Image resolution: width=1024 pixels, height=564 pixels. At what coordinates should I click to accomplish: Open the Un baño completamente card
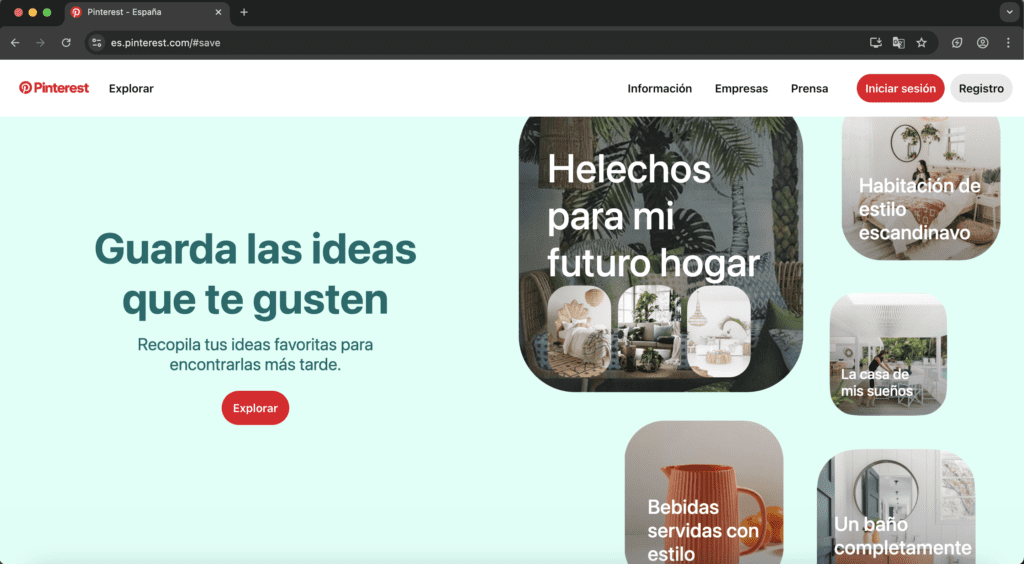(896, 507)
